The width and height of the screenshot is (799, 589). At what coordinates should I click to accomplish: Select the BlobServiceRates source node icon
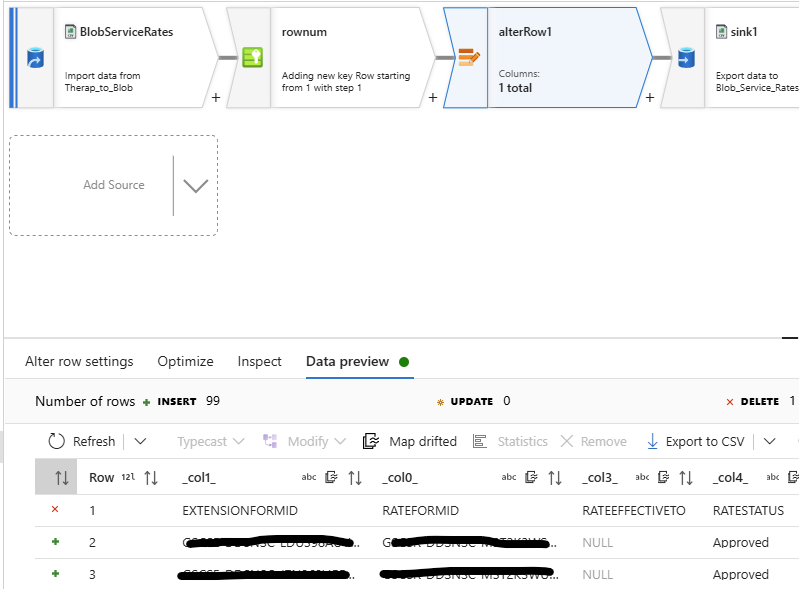(x=35, y=58)
